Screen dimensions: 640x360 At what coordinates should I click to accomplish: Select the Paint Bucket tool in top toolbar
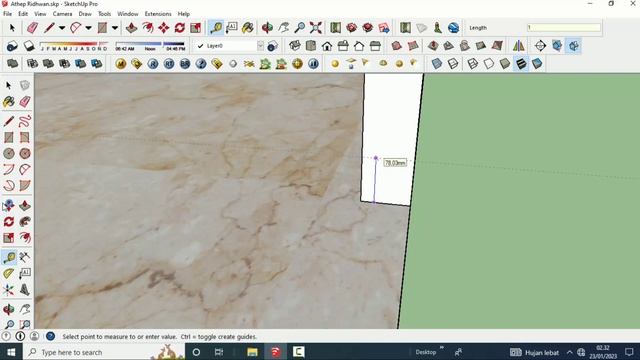click(x=248, y=28)
